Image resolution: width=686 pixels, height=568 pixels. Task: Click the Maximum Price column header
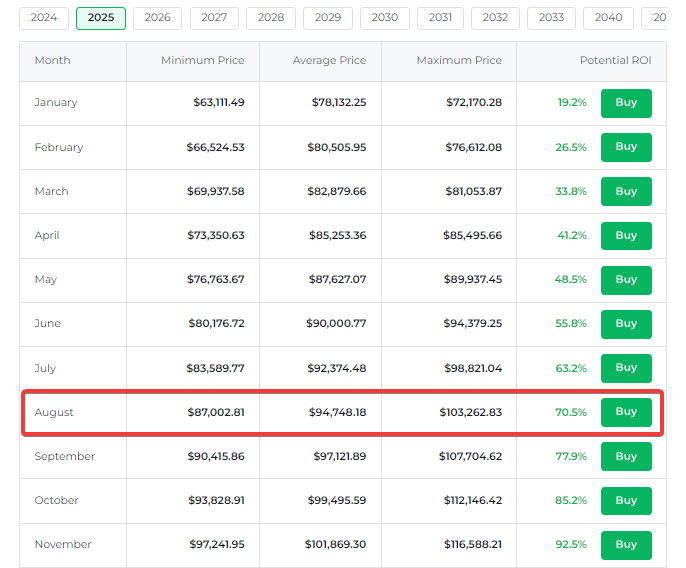point(459,61)
